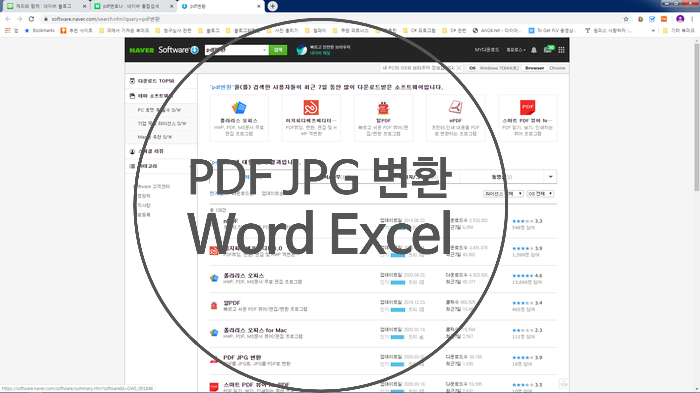
Task: Open the MY다운로드 link
Action: coord(487,50)
